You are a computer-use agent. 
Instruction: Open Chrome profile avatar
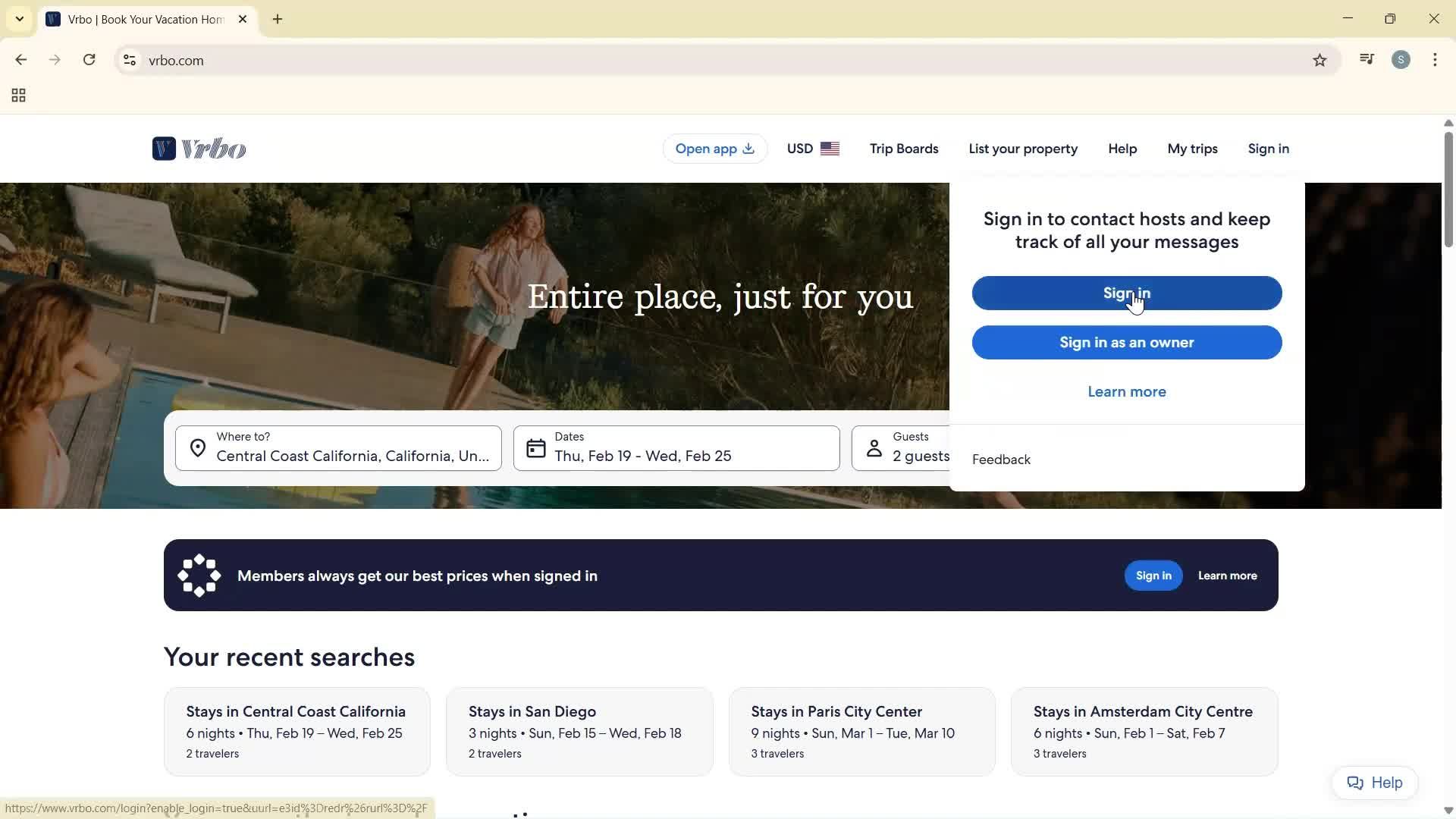click(1401, 60)
